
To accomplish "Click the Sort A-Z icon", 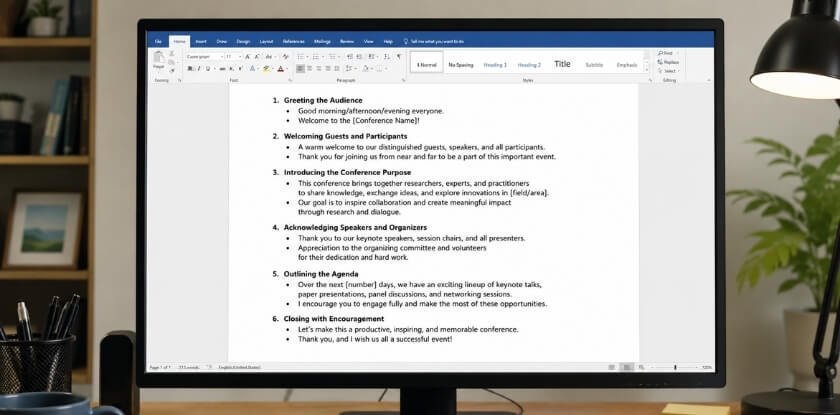I will pos(387,57).
